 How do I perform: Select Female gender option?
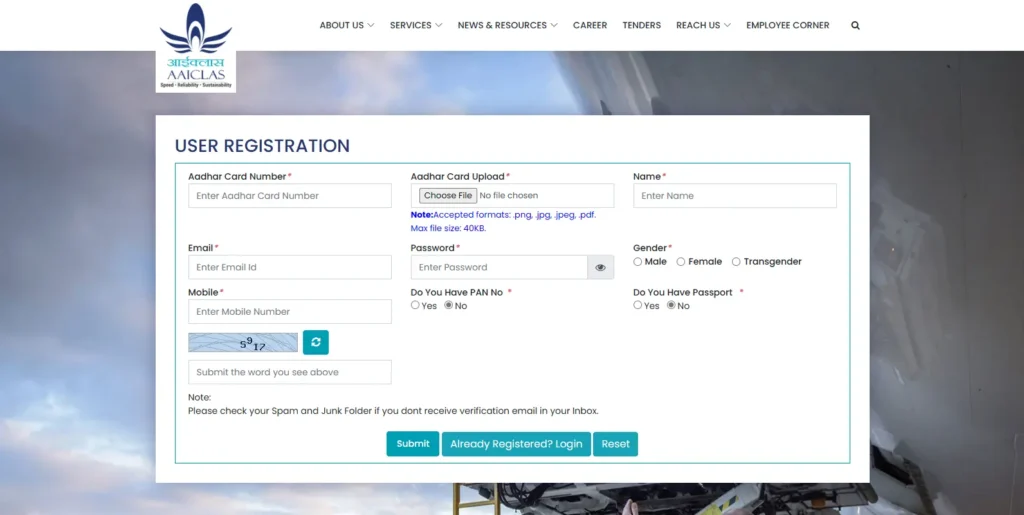pyautogui.click(x=681, y=262)
